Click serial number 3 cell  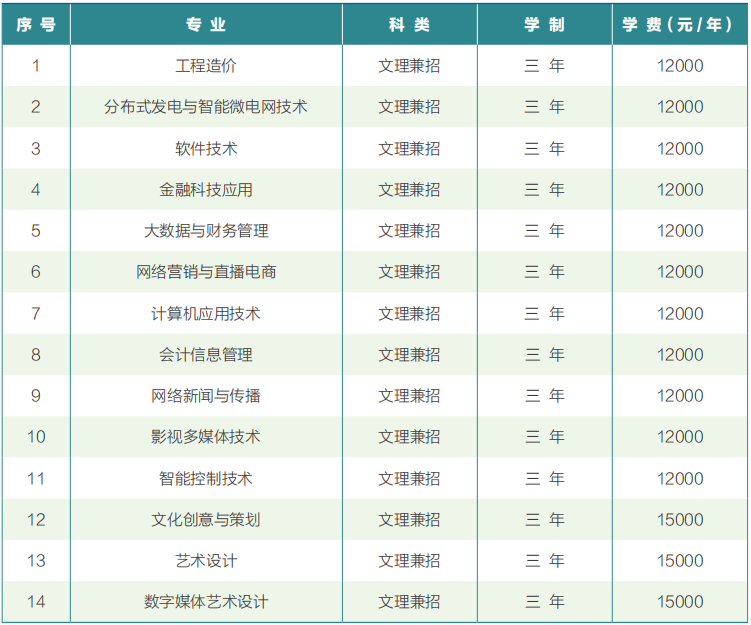pyautogui.click(x=36, y=148)
